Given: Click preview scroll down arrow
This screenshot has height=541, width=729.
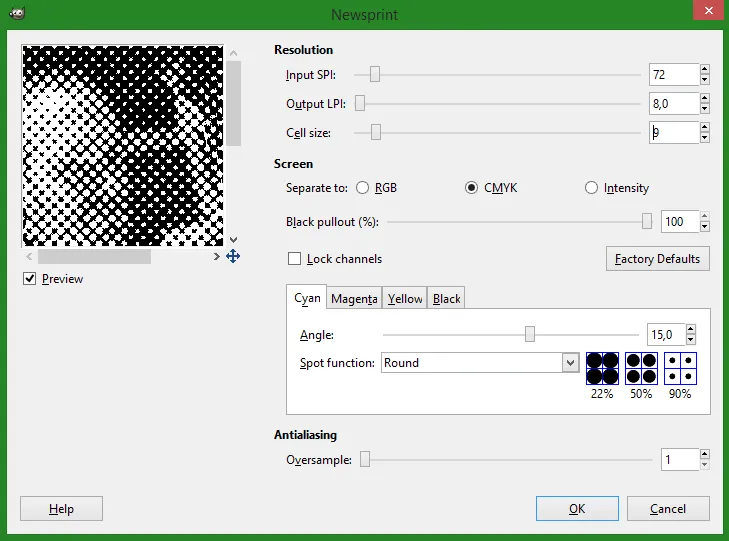Looking at the screenshot, I should click(x=233, y=240).
